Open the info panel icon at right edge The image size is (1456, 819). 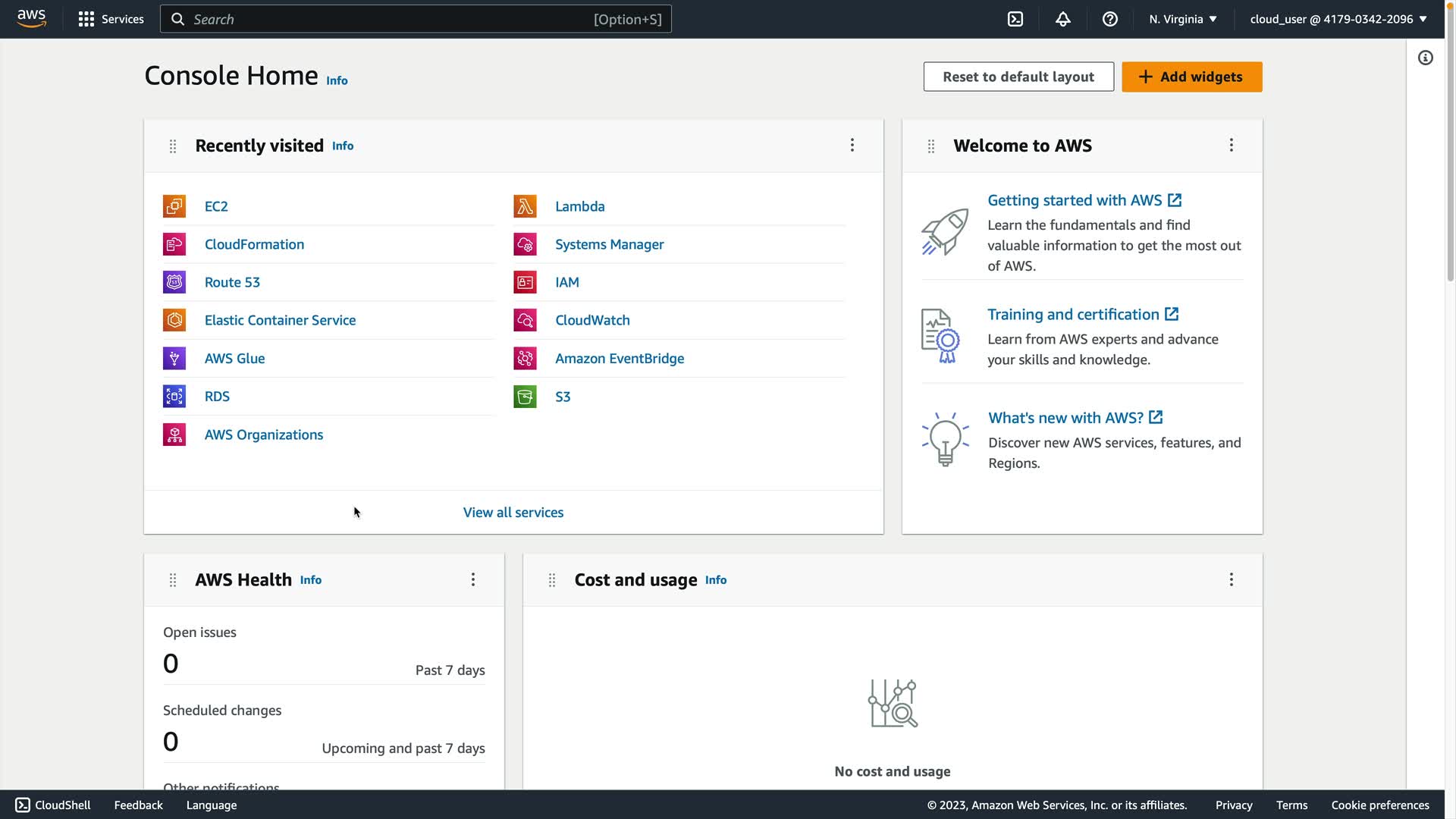click(x=1426, y=58)
